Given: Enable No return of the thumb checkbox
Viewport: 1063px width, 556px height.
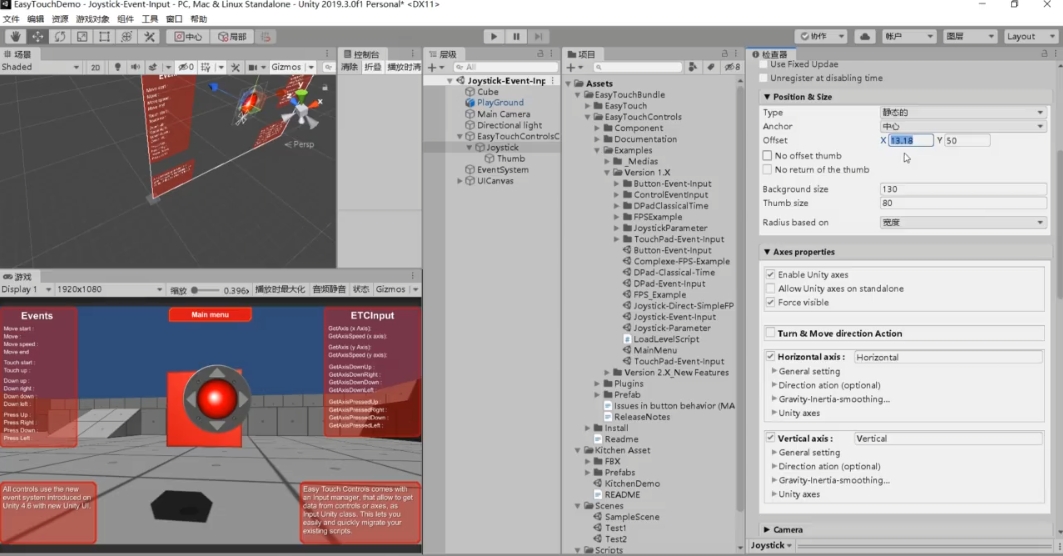Looking at the screenshot, I should [767, 170].
